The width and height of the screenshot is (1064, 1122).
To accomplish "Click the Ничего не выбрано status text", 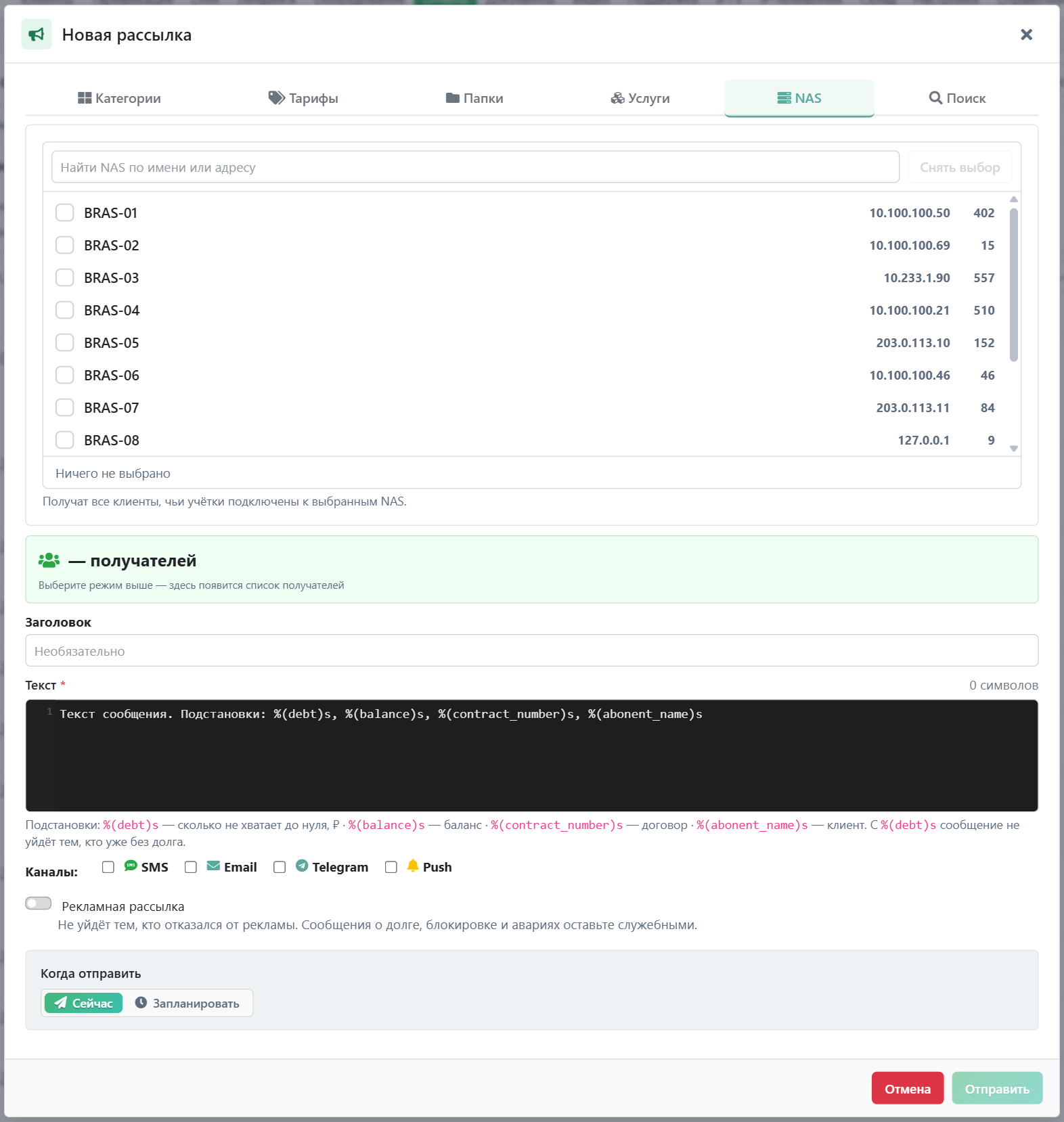I will 113,474.
